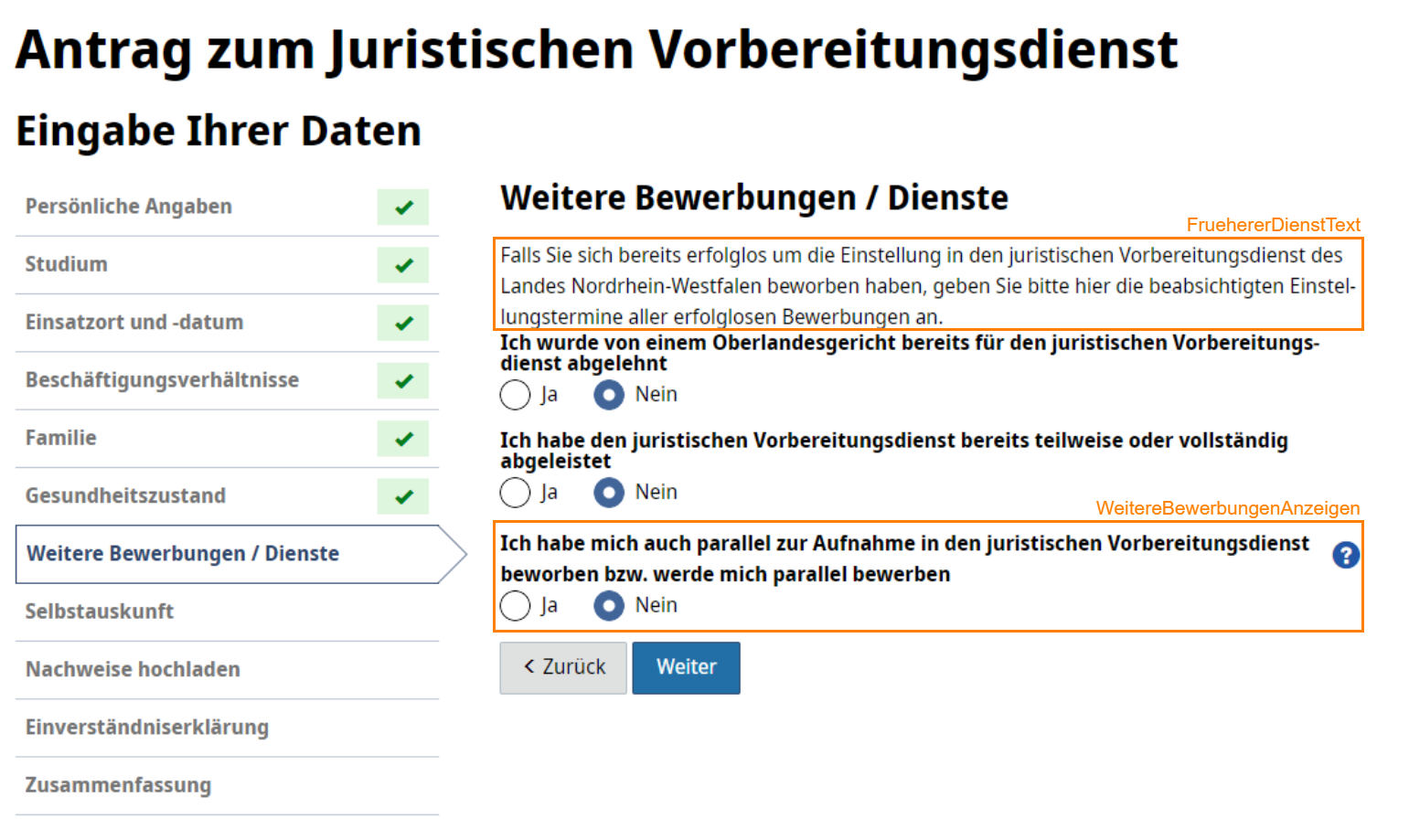The image size is (1409, 840).
Task: Click the checkmark next to Familie
Action: pos(403,438)
